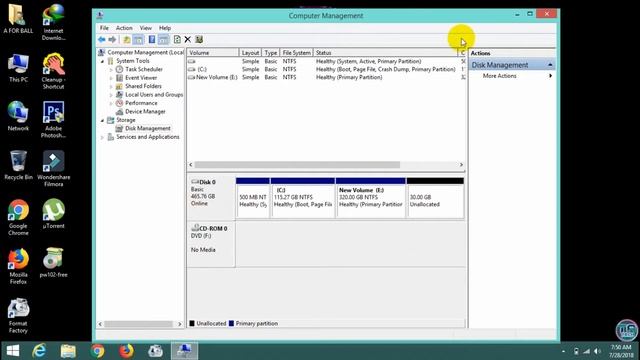
Task: Open Chrome from the taskbar
Action: click(98, 351)
